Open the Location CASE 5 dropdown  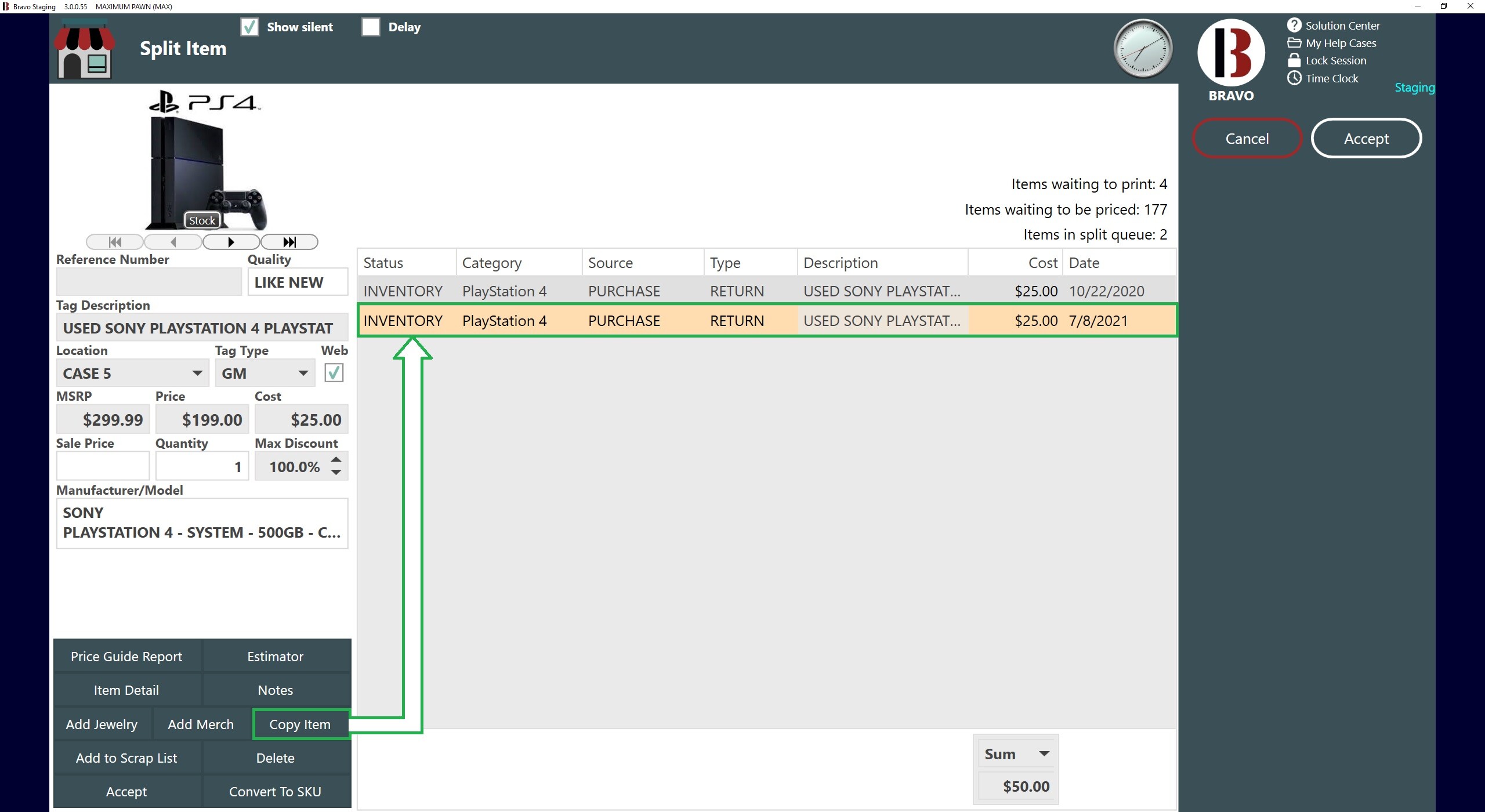[133, 373]
